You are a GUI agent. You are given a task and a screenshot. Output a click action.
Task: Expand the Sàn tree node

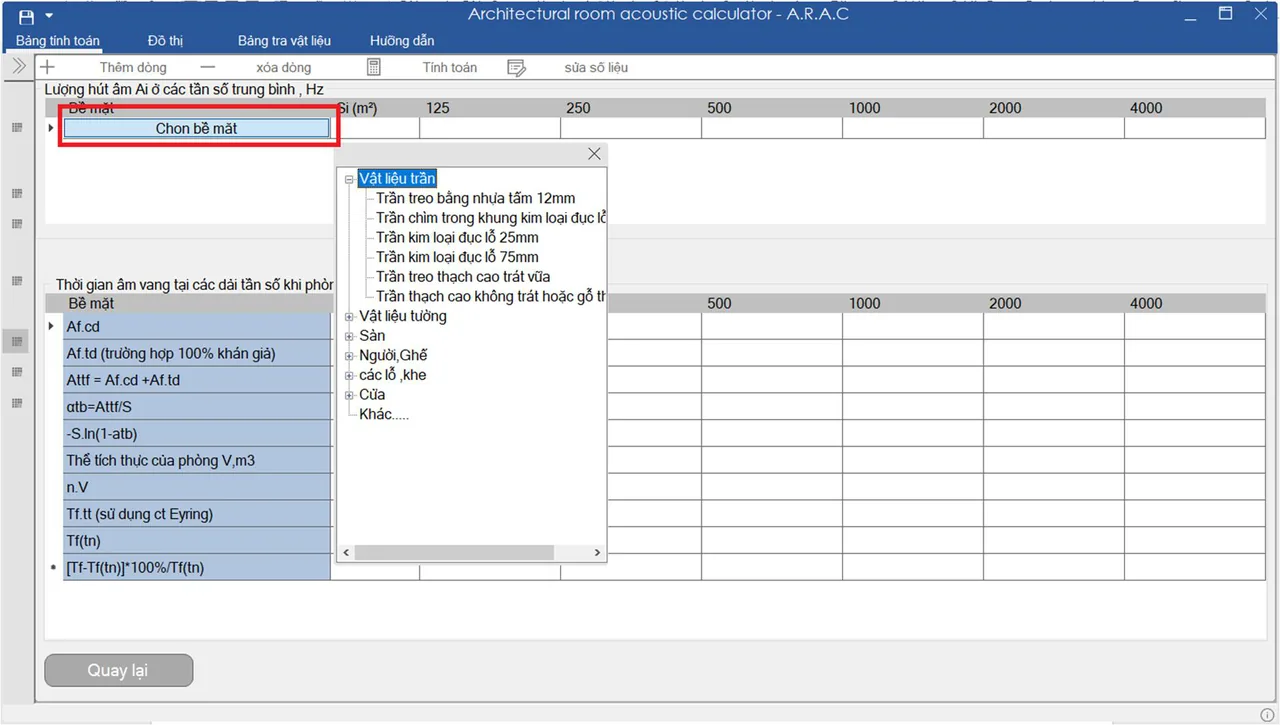(349, 336)
